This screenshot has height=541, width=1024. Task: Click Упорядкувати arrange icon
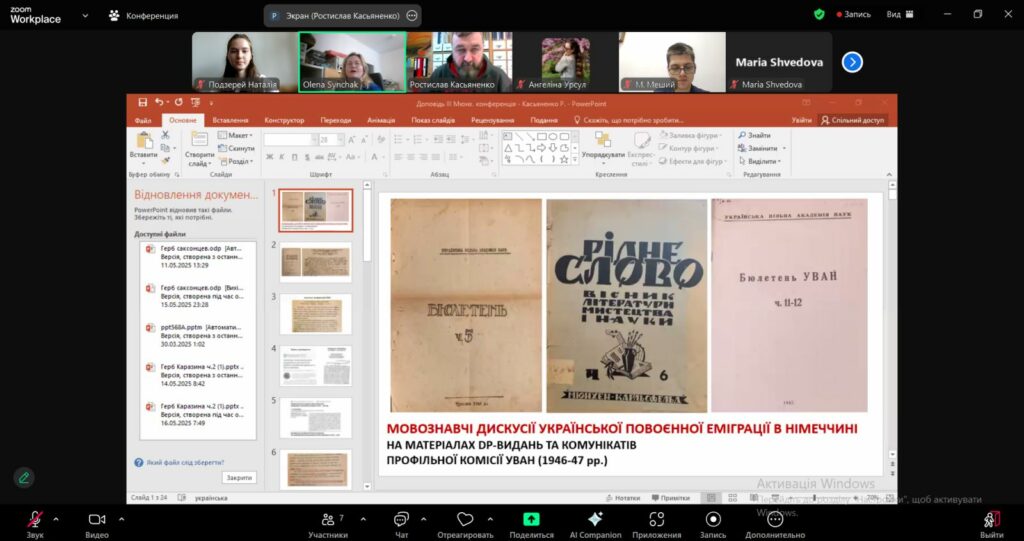tap(603, 140)
